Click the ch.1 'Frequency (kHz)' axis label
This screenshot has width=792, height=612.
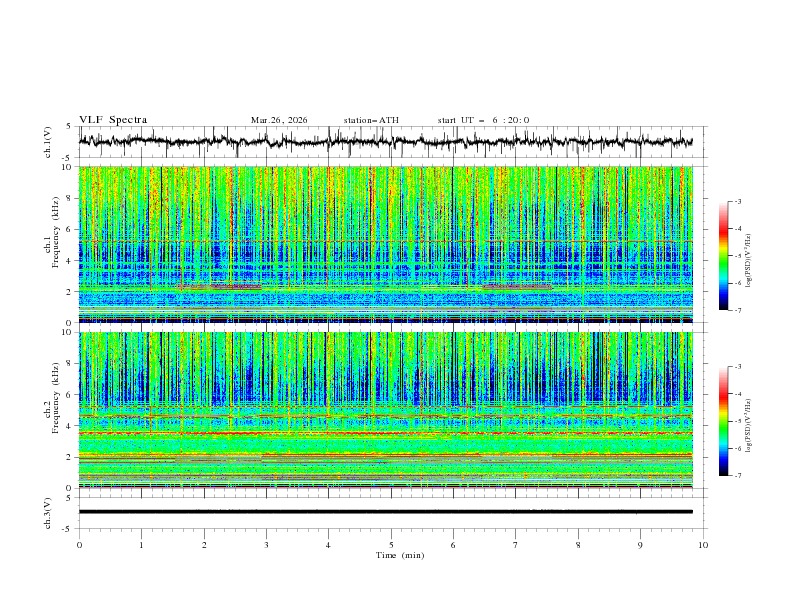coord(56,231)
